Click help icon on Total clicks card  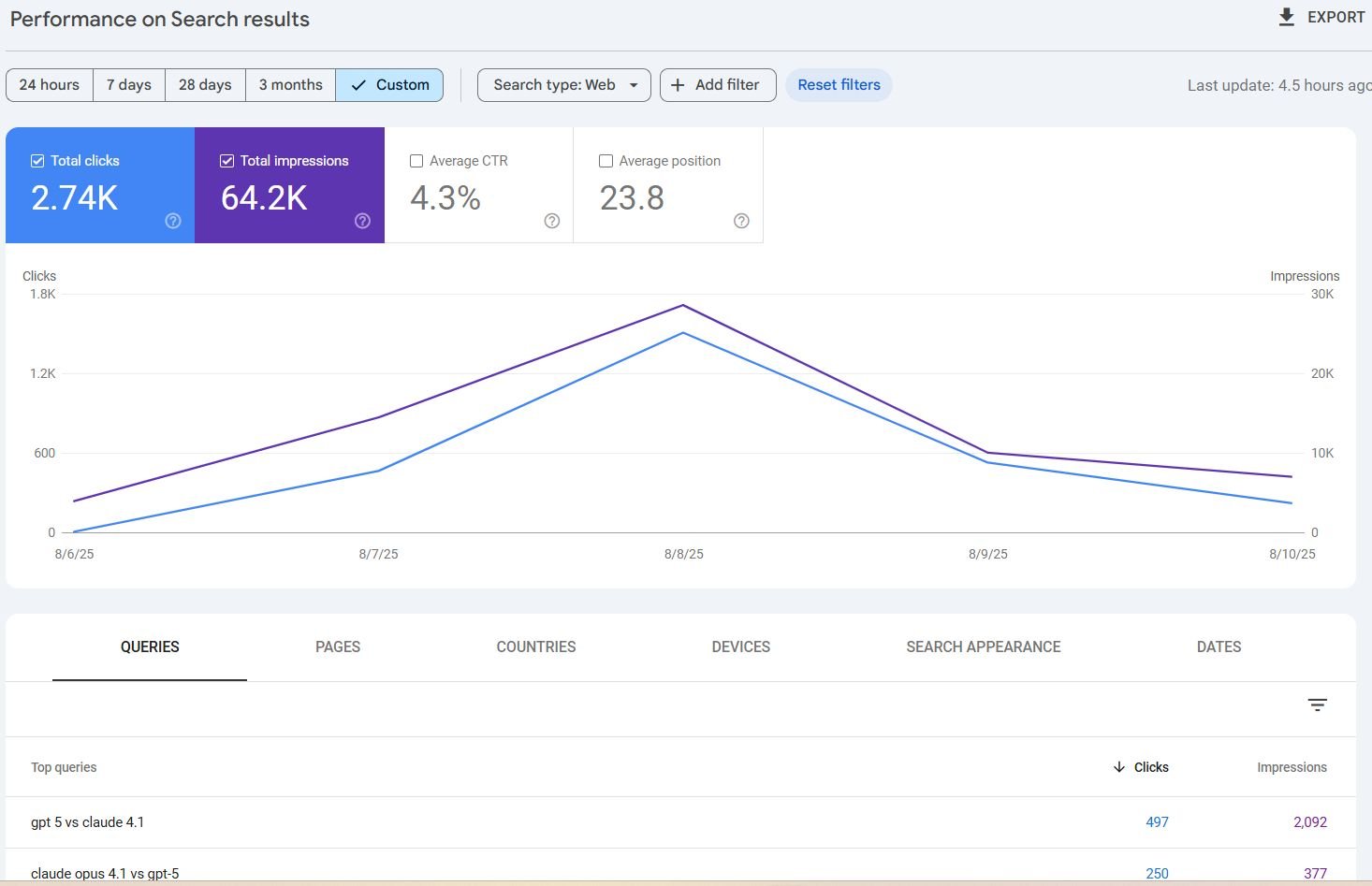(x=173, y=221)
